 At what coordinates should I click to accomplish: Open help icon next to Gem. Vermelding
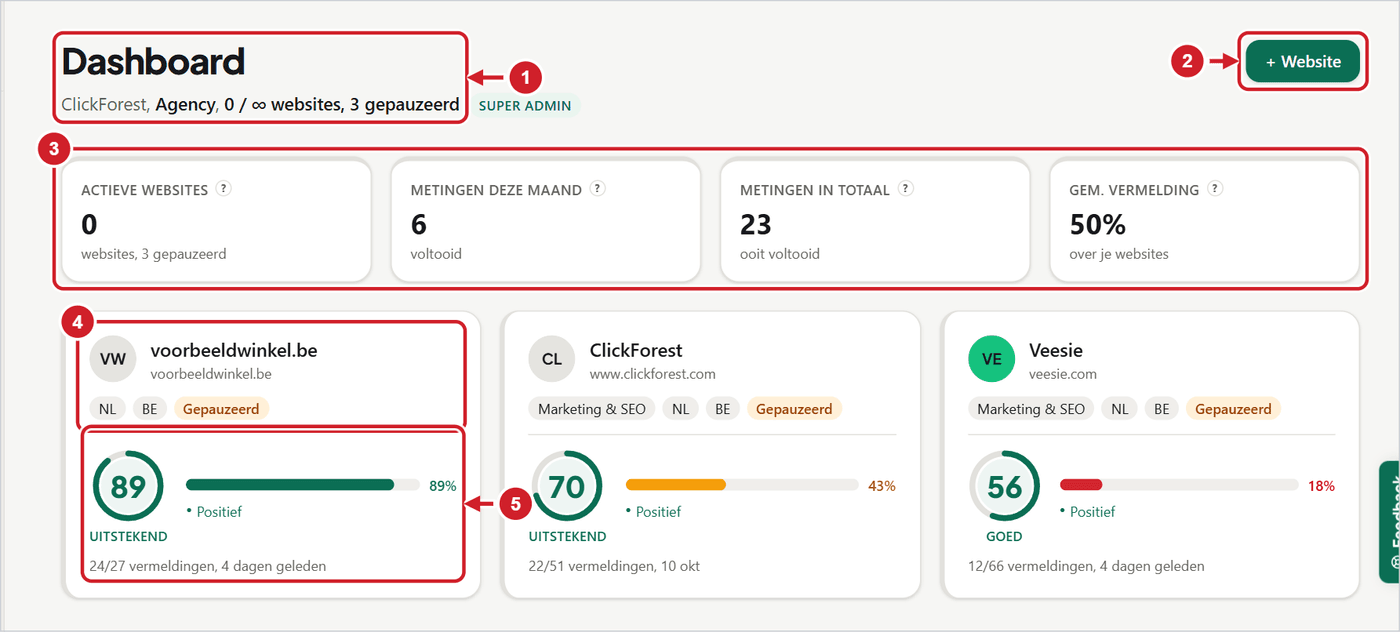(x=1215, y=189)
